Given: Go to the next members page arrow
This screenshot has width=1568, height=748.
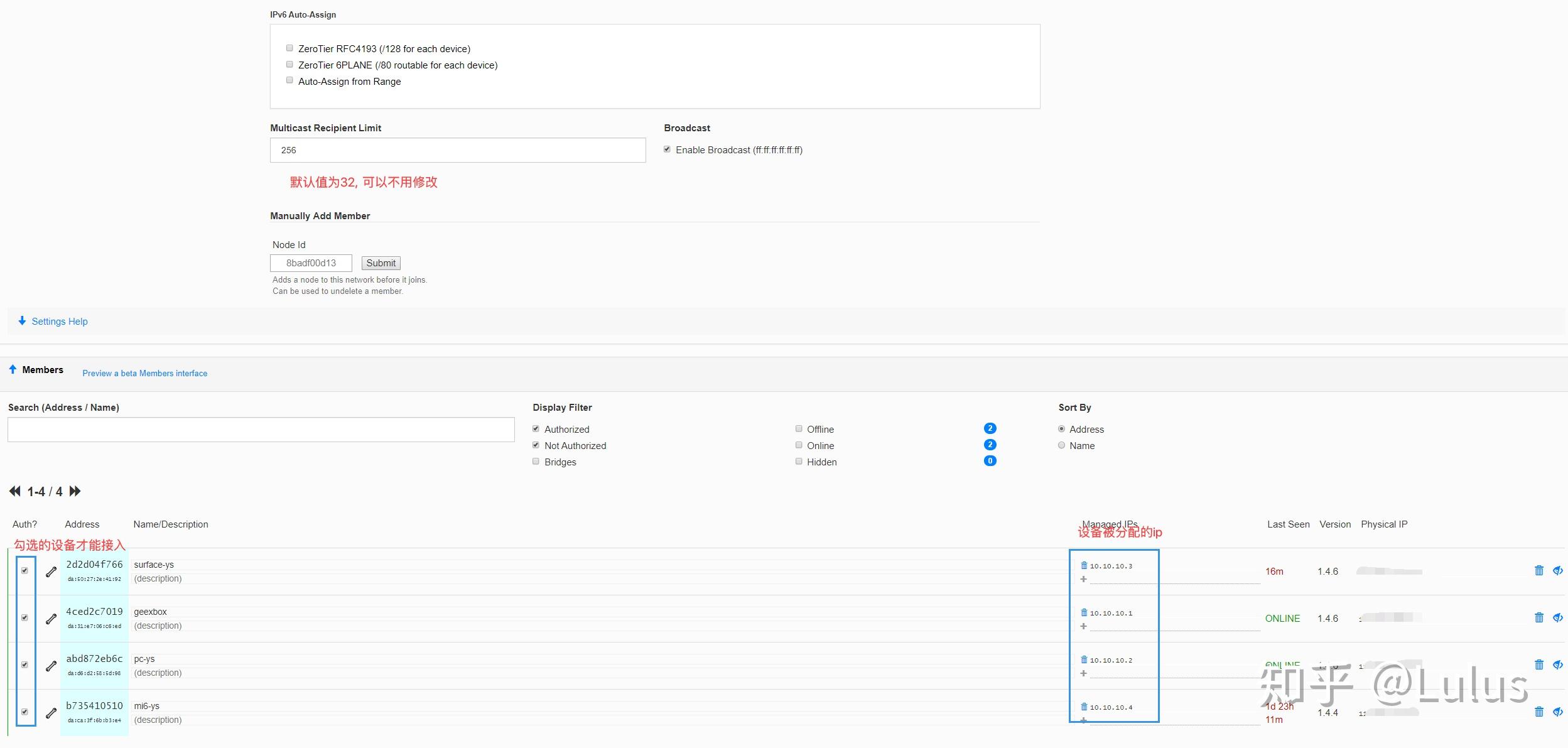Looking at the screenshot, I should [x=75, y=491].
